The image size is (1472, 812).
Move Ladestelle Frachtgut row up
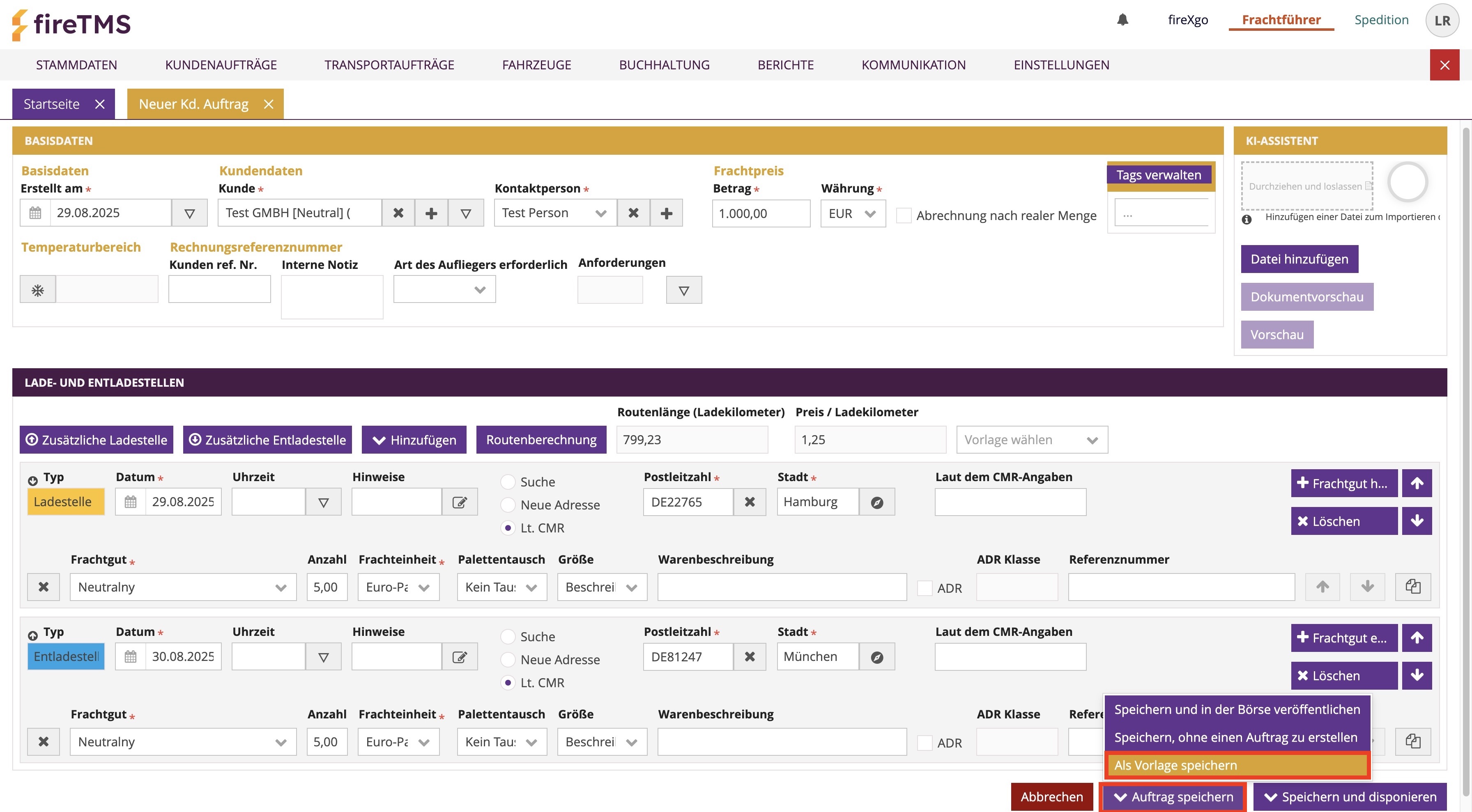click(x=1322, y=587)
